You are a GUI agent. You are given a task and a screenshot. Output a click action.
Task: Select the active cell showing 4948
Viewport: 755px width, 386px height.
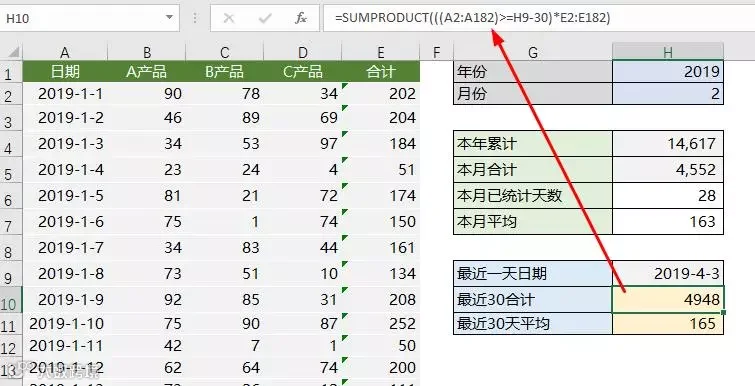668,299
